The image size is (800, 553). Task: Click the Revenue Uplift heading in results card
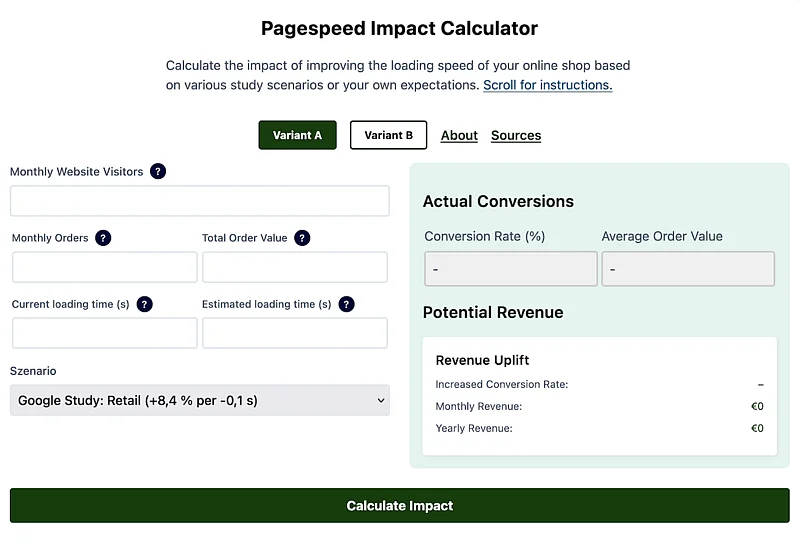[483, 360]
